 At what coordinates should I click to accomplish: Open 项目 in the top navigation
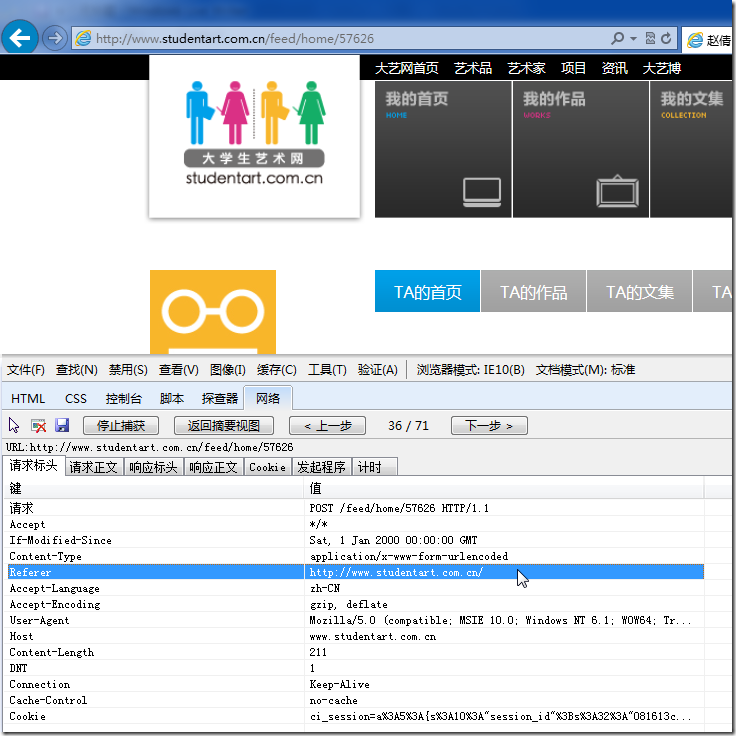[573, 69]
